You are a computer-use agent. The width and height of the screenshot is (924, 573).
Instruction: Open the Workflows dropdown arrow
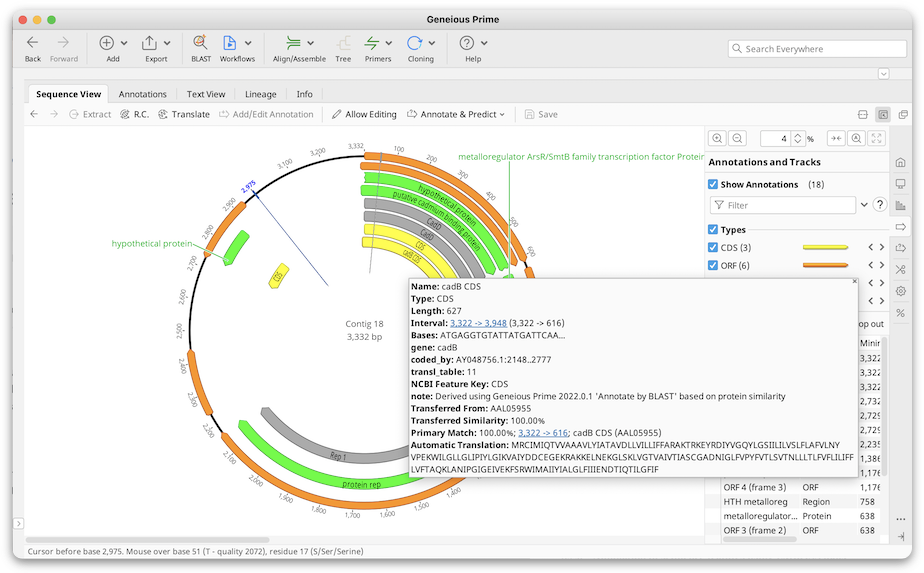coord(248,43)
